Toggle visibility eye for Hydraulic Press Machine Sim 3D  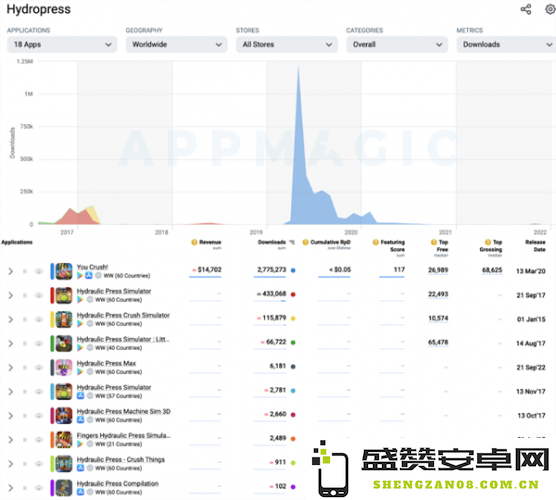pyautogui.click(x=39, y=416)
